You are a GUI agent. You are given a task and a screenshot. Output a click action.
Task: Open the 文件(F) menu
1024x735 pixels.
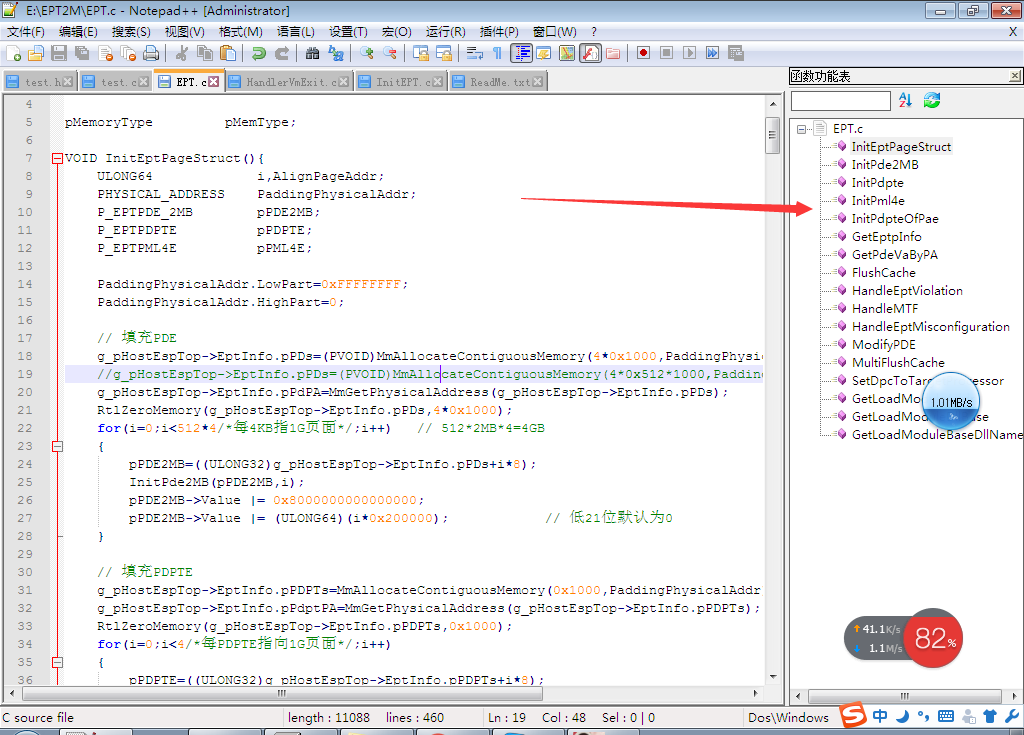26,32
